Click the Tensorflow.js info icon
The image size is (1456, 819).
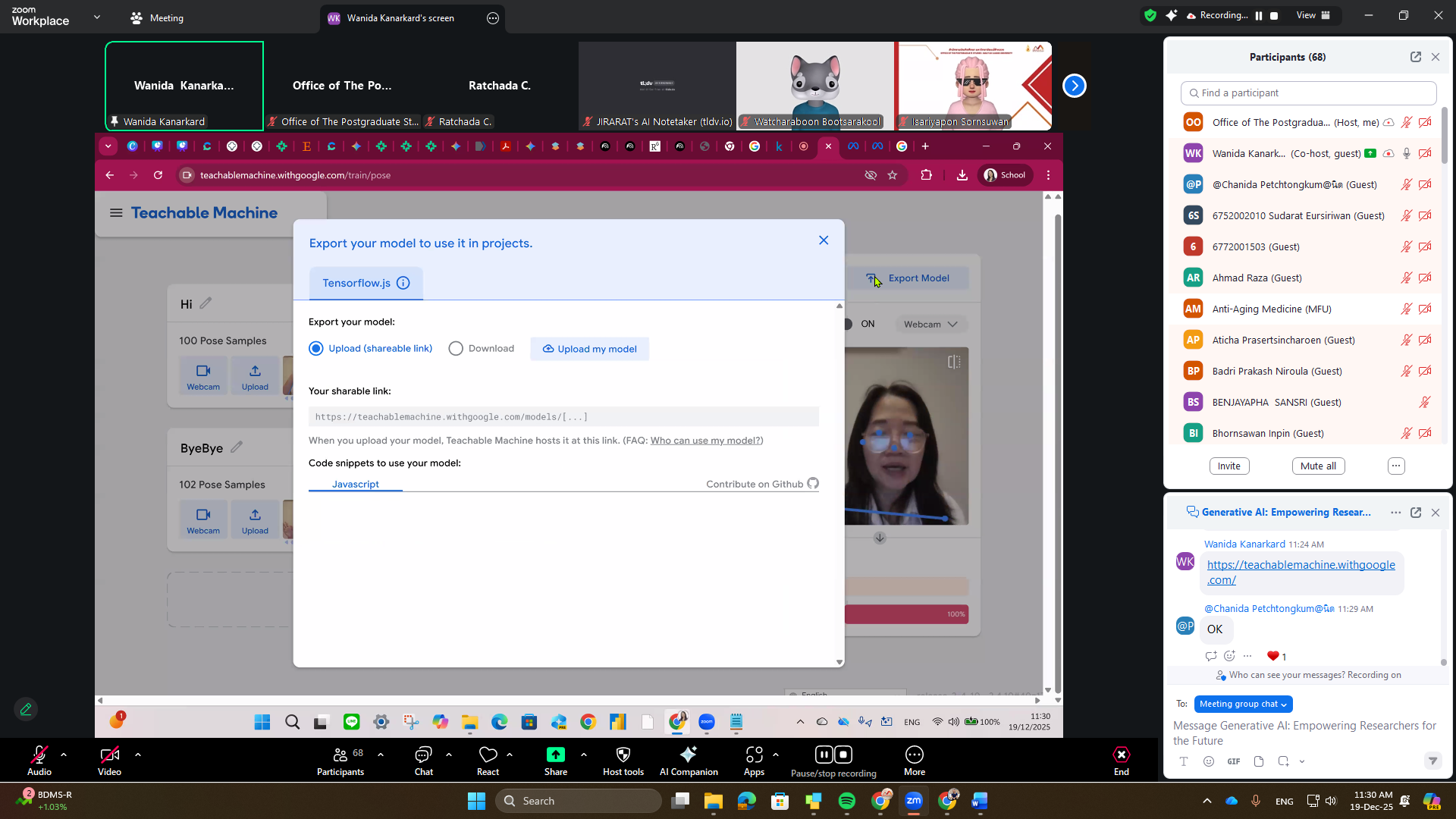pos(403,283)
